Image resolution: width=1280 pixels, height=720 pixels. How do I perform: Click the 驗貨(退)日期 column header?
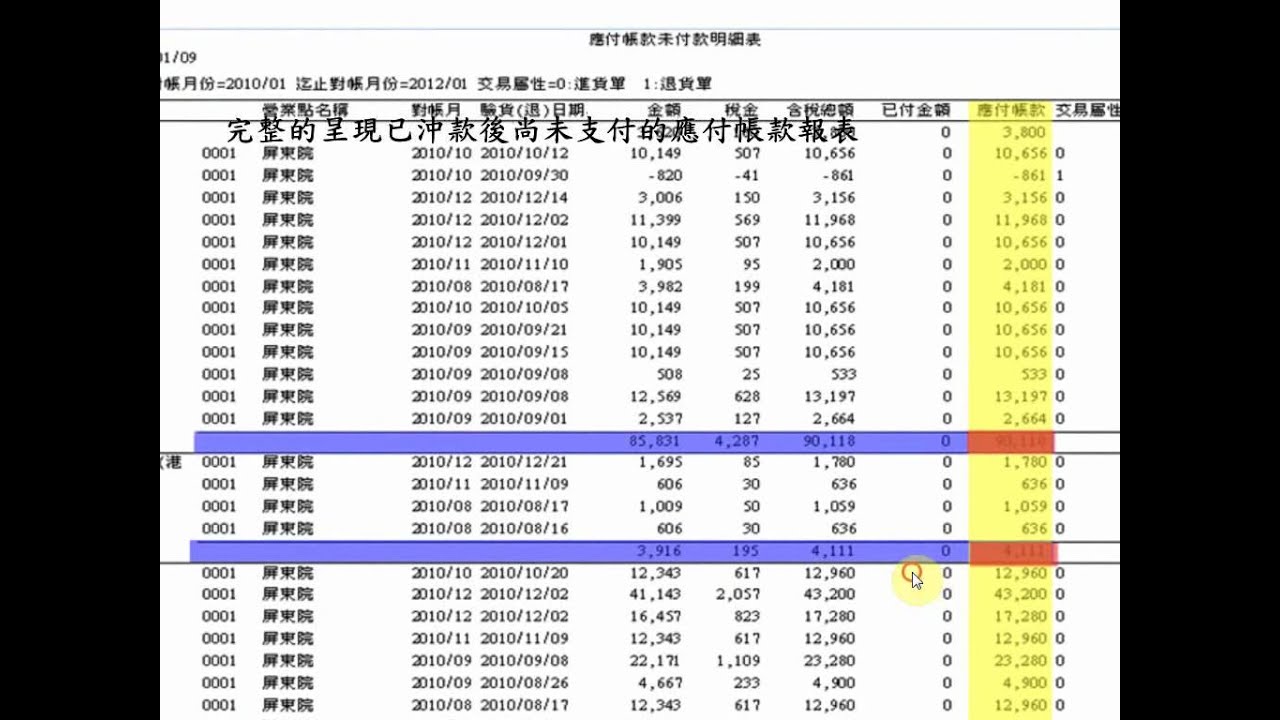click(532, 110)
